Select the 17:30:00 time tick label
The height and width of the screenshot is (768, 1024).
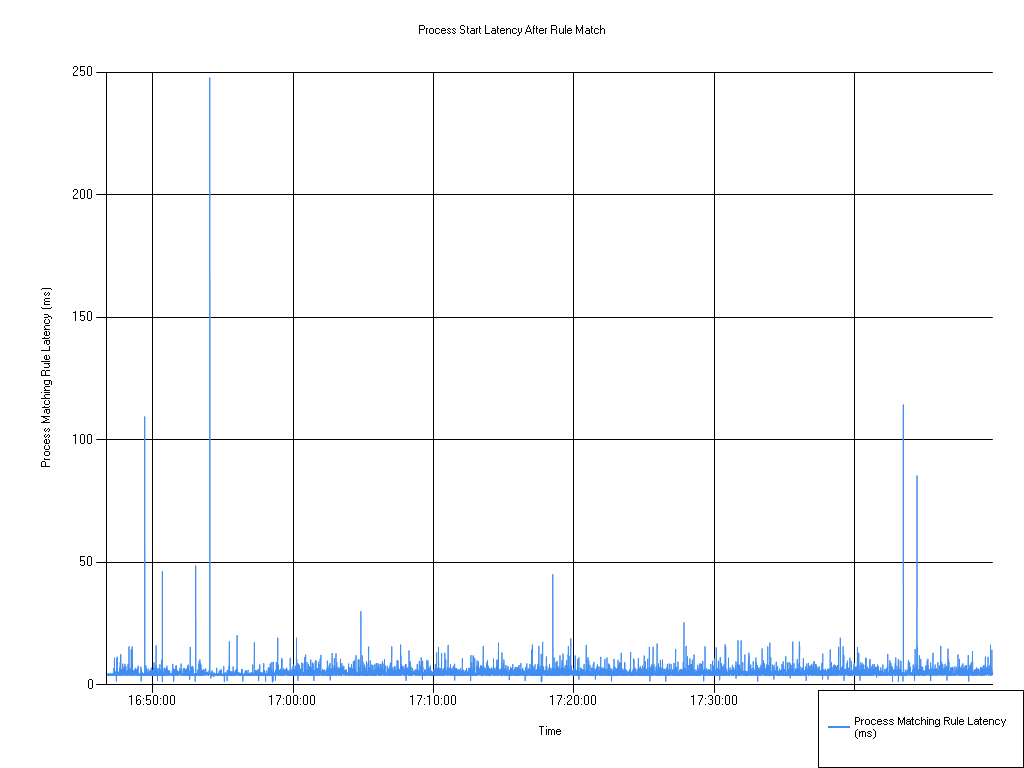[717, 700]
